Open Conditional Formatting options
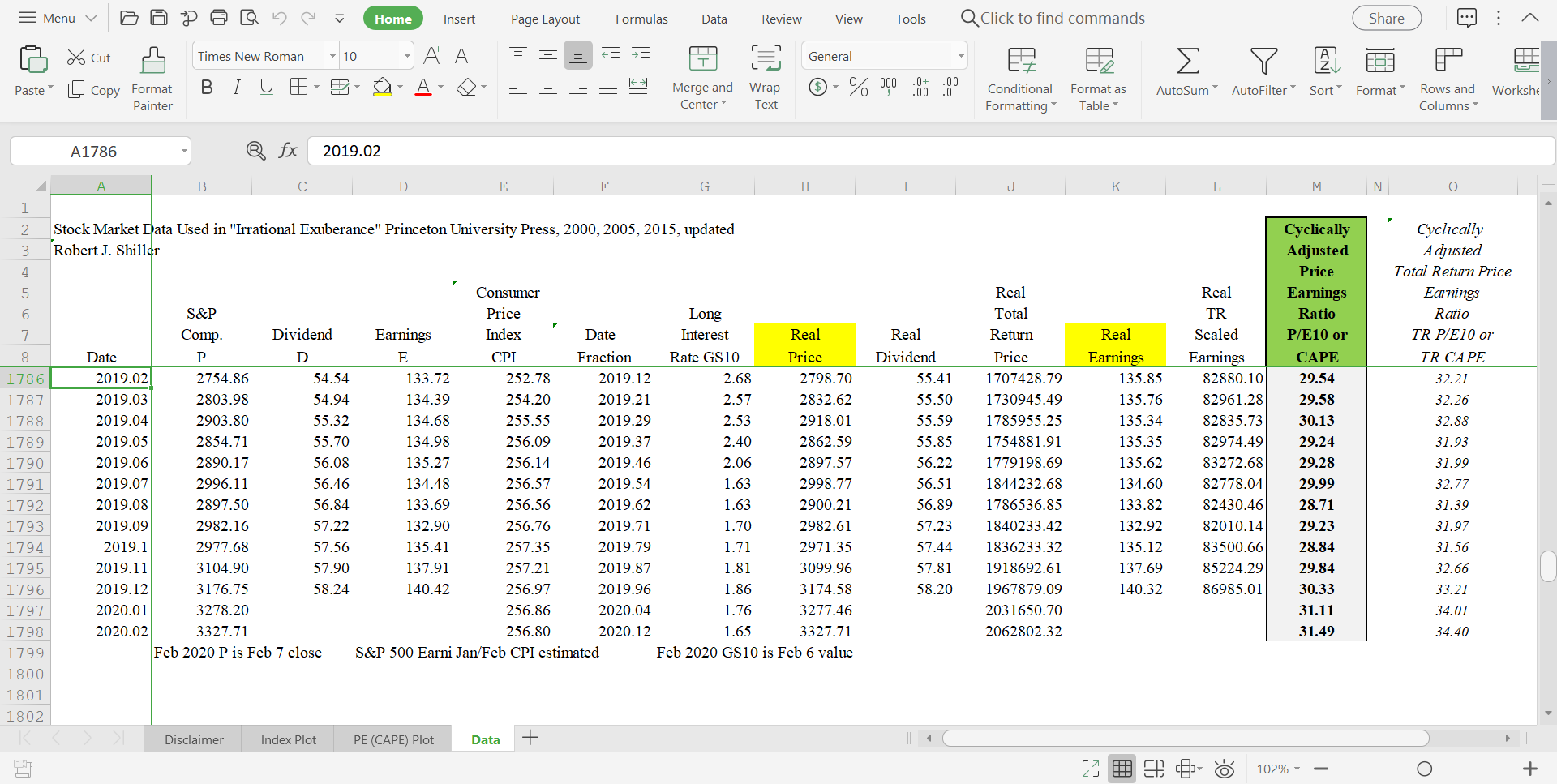1557x784 pixels. (1019, 79)
